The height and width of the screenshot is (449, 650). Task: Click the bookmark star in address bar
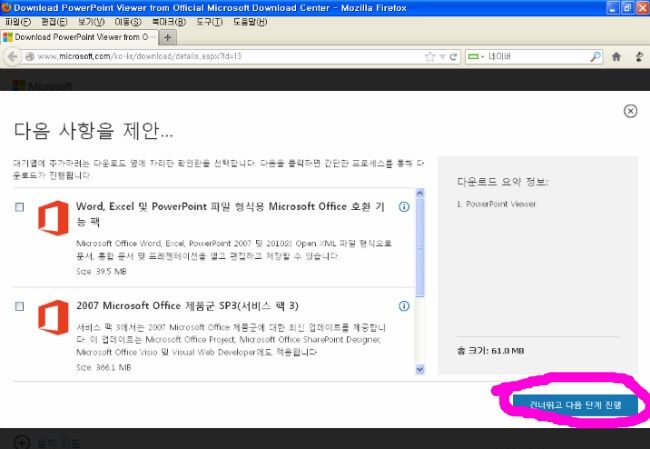[430, 57]
